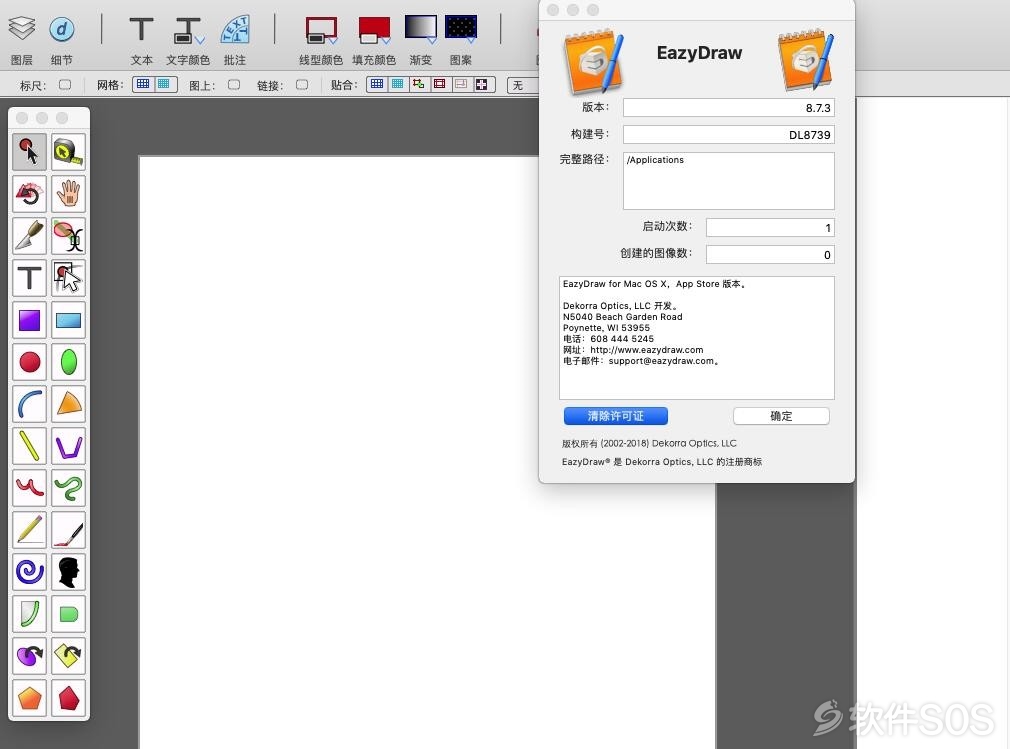Image resolution: width=1010 pixels, height=749 pixels.
Task: Select the green ellipse tool
Action: 68,362
